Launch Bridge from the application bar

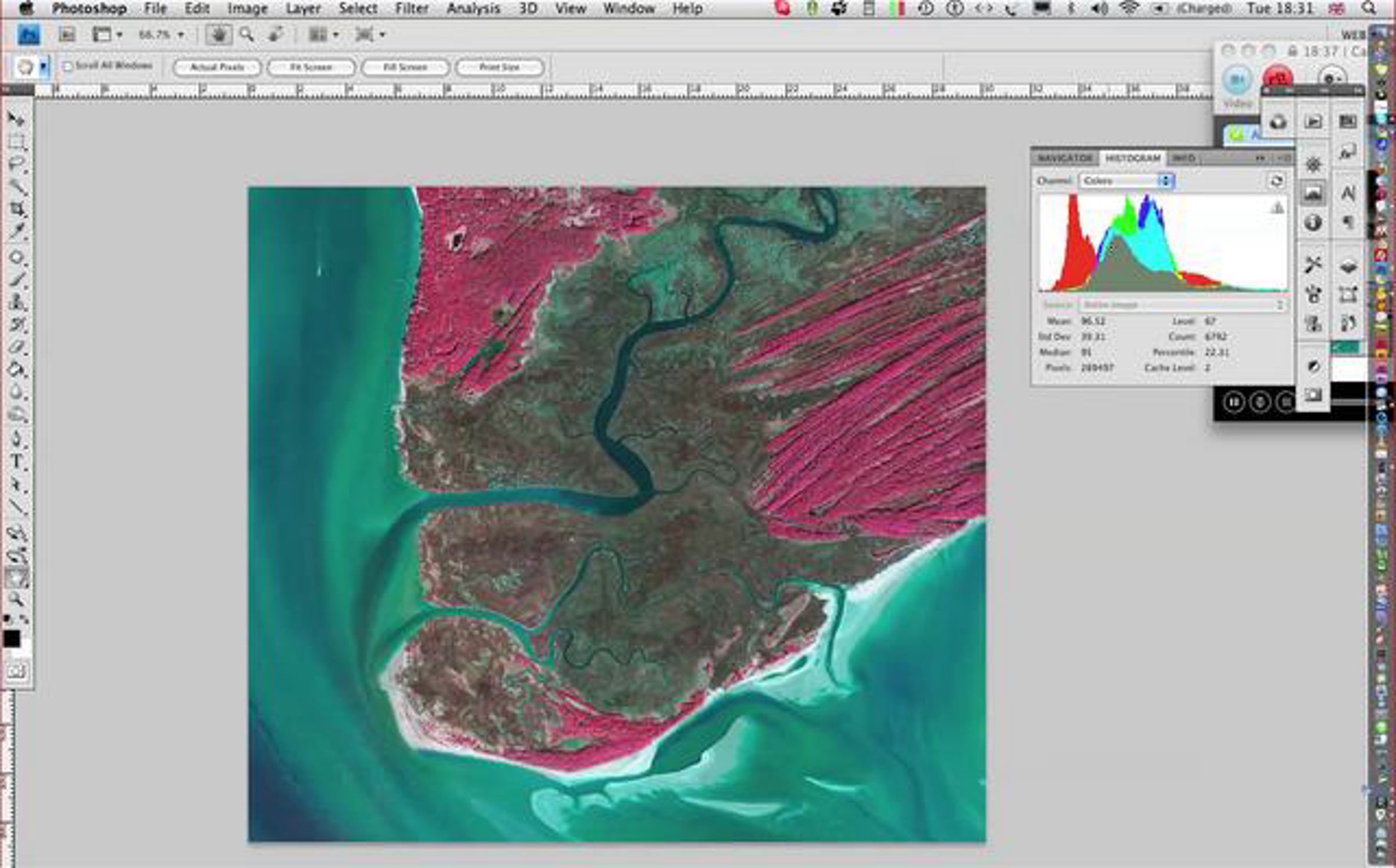pos(67,35)
